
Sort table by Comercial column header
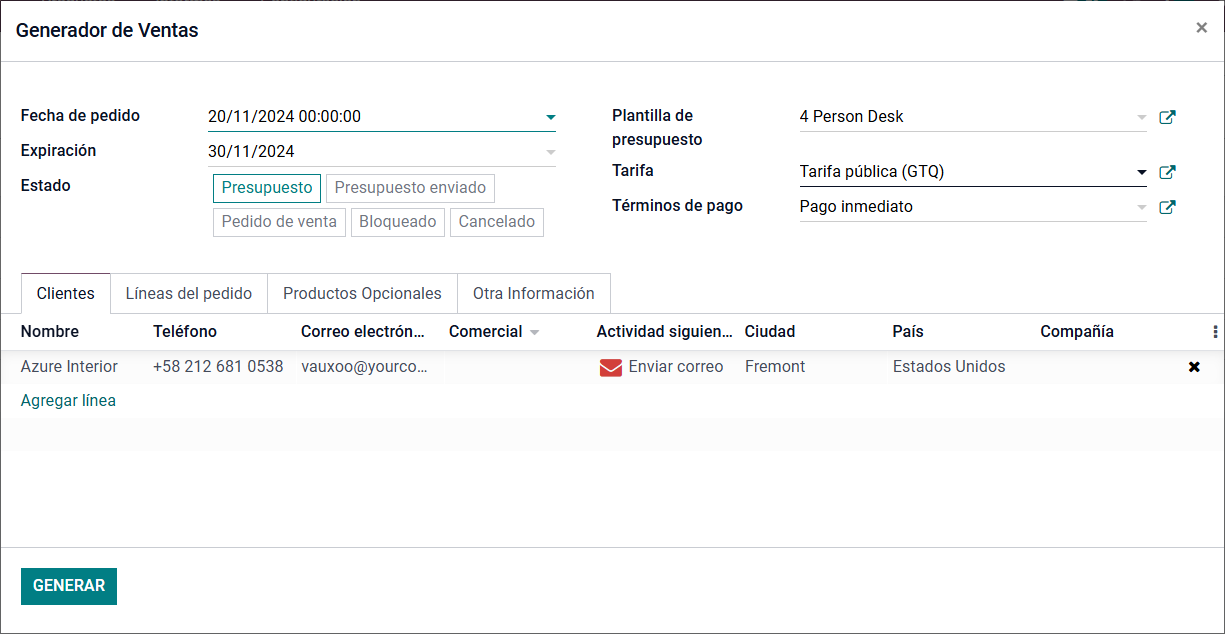[x=486, y=332]
